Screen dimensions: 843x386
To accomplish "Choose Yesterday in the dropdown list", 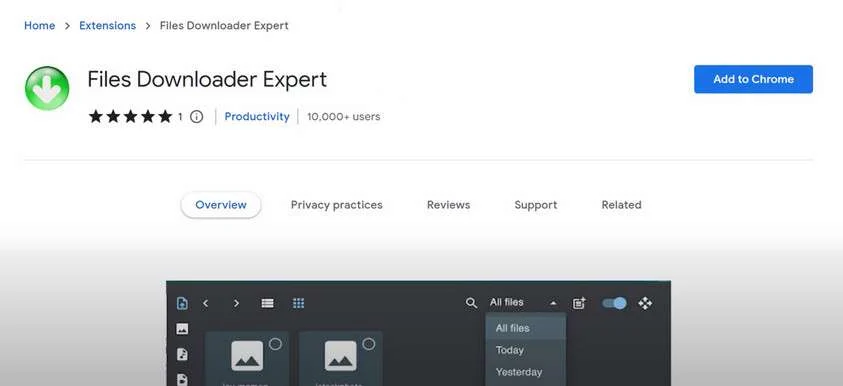I will click(525, 372).
